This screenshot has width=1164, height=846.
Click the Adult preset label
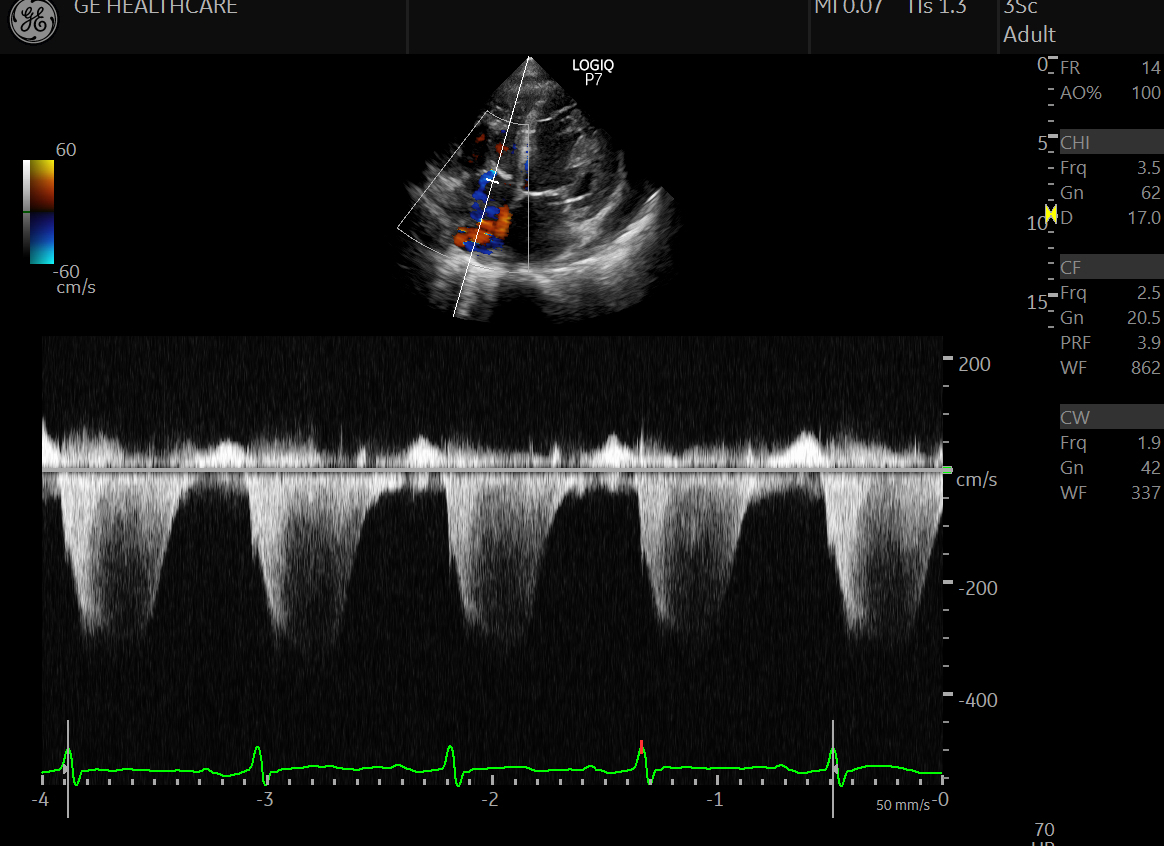(x=1029, y=35)
